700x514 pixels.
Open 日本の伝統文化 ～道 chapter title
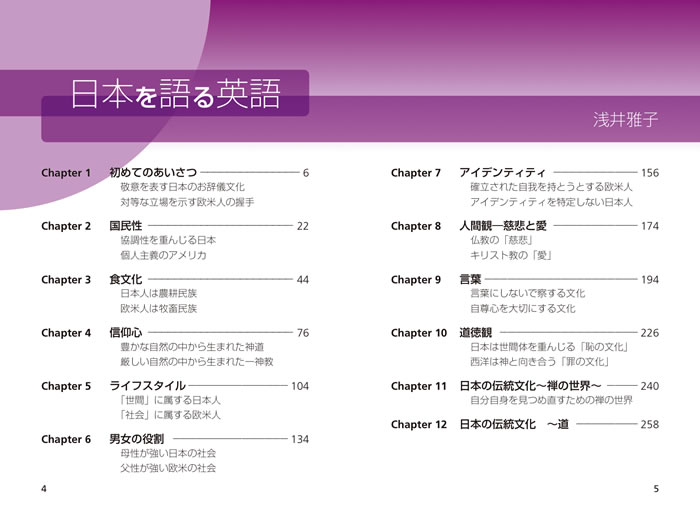[x=514, y=424]
